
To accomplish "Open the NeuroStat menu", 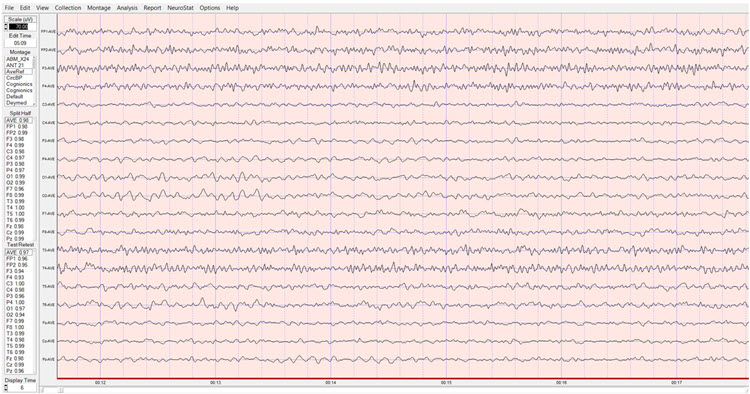I will [180, 8].
